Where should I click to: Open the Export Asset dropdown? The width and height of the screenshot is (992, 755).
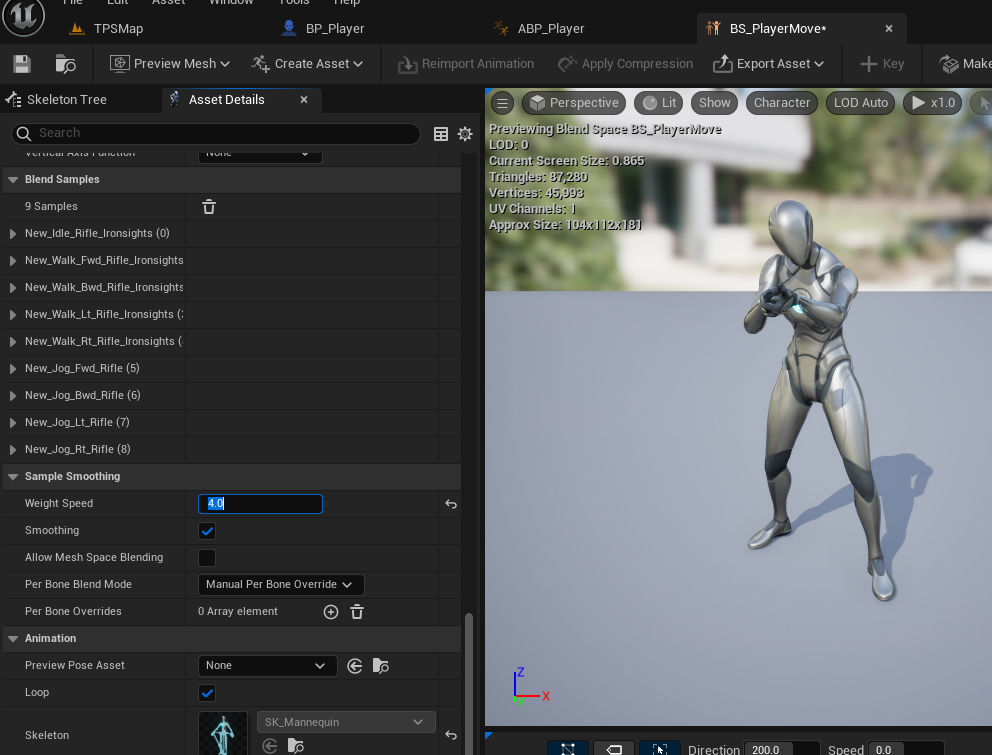click(768, 64)
